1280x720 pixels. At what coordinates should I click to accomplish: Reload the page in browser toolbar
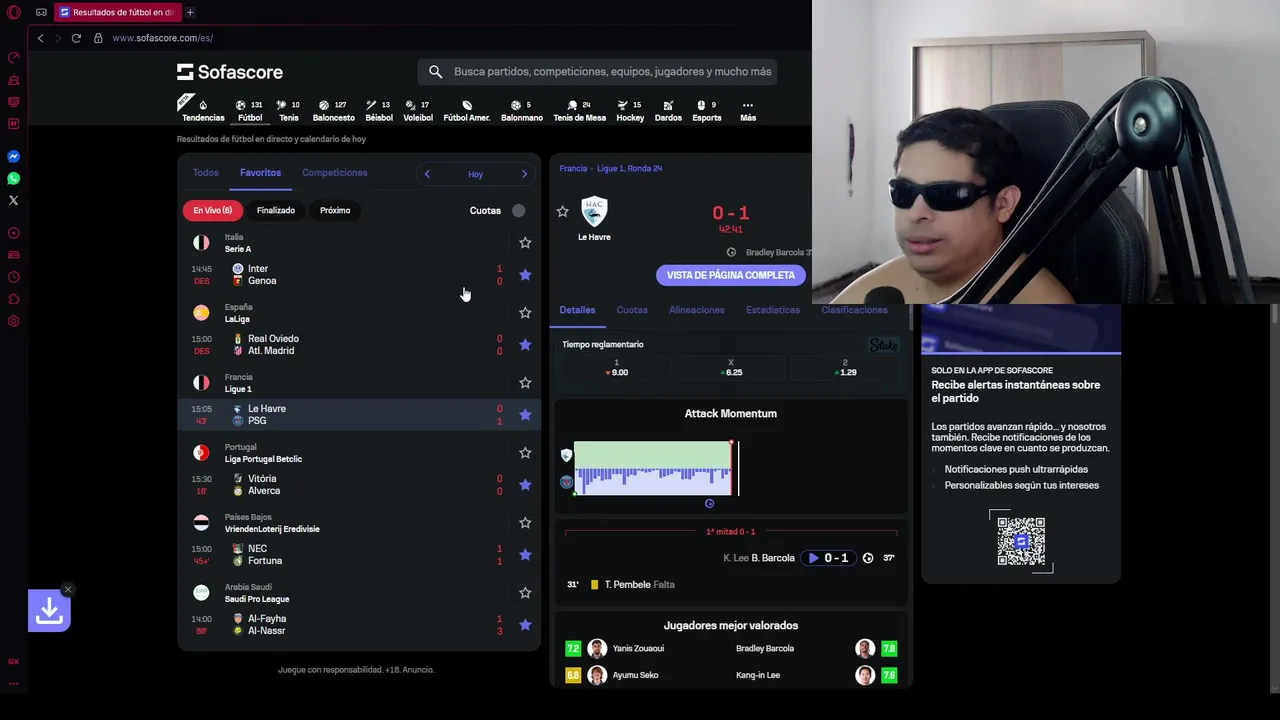pos(76,38)
